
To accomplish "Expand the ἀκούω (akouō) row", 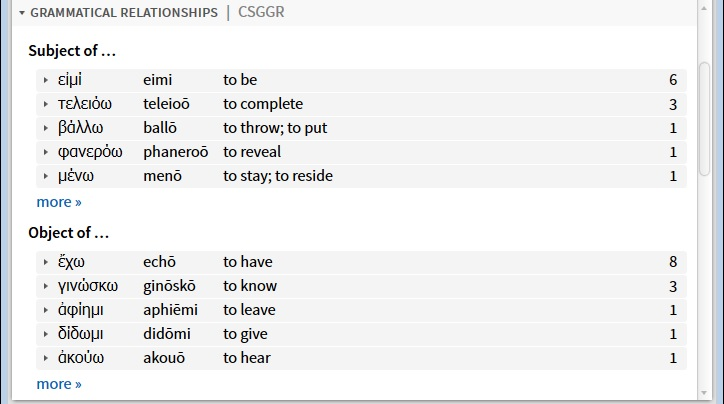I will tap(46, 358).
